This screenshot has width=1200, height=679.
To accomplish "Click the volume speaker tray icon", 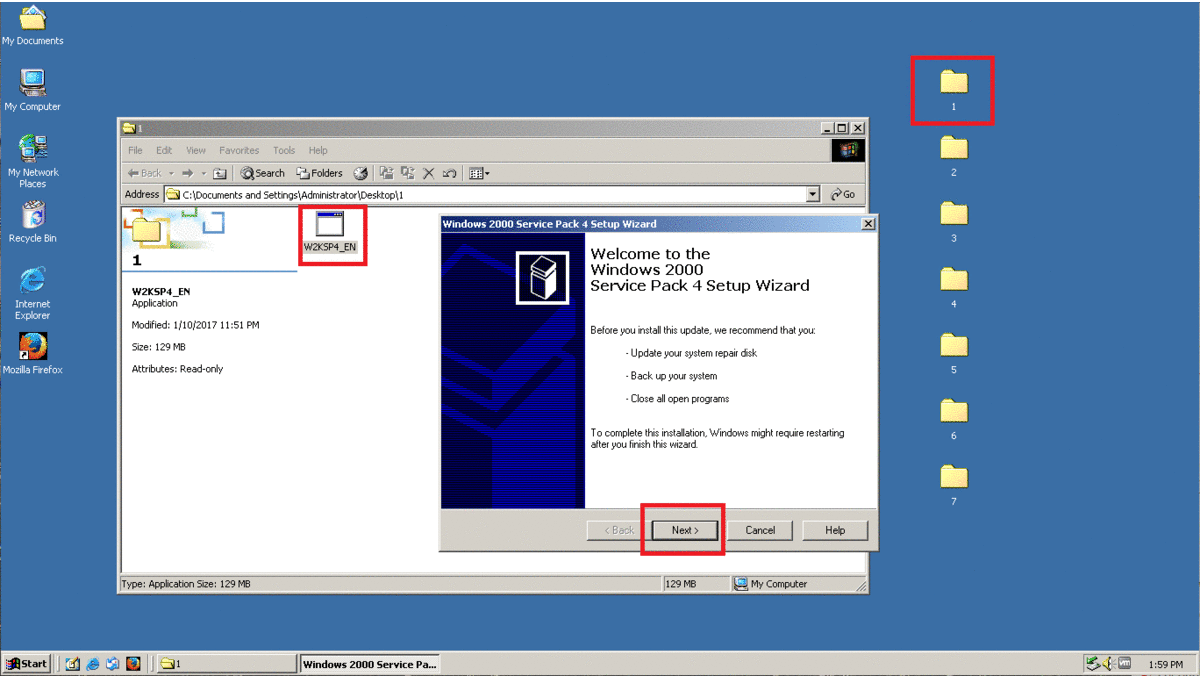I will [1108, 664].
